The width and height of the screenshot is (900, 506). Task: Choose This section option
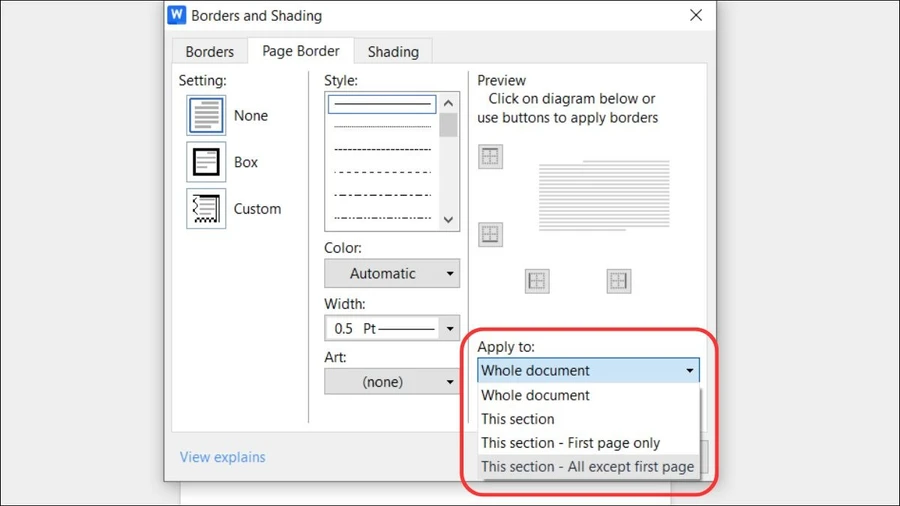(588, 419)
